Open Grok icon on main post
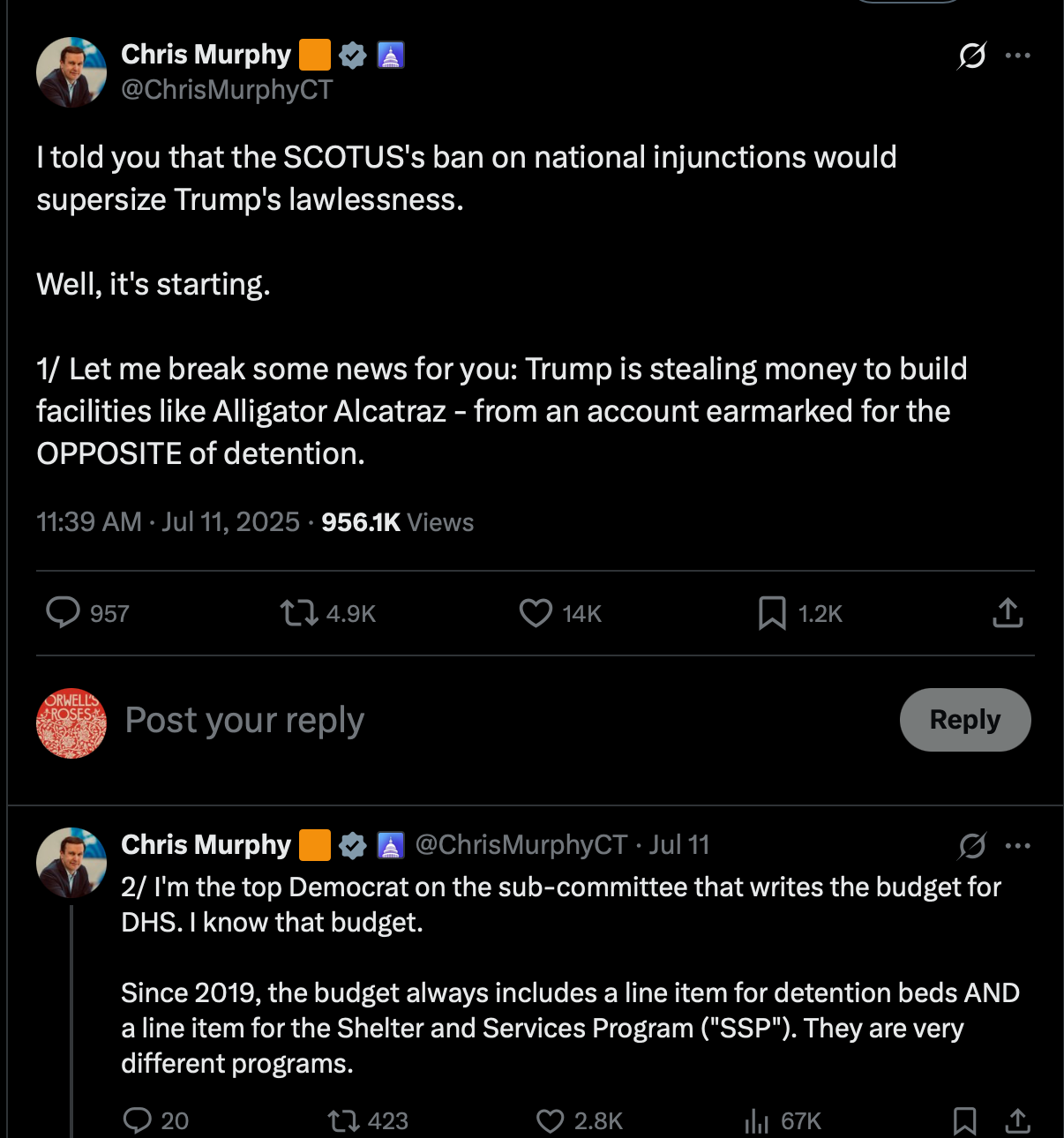This screenshot has height=1138, width=1064. tap(971, 56)
